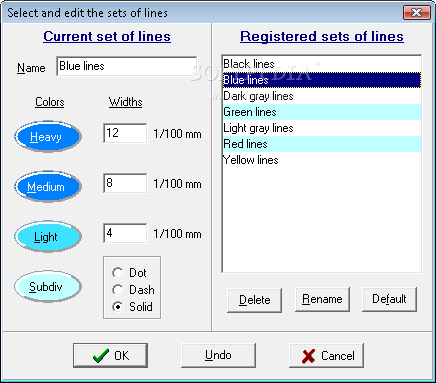This screenshot has width=436, height=383.
Task: Pick Green lines in the list
Action: pos(322,112)
